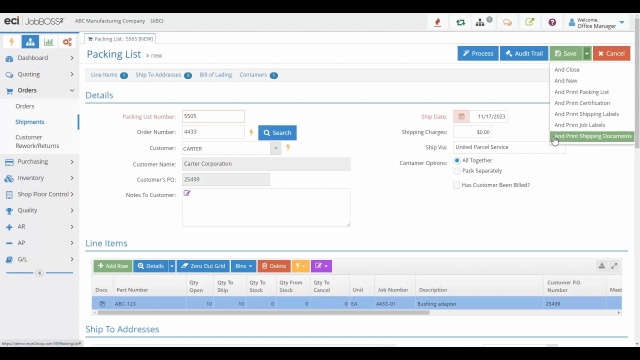Screen dimensions: 640x360
Task: Click the lightning bolt beside Order Number
Action: (251, 132)
